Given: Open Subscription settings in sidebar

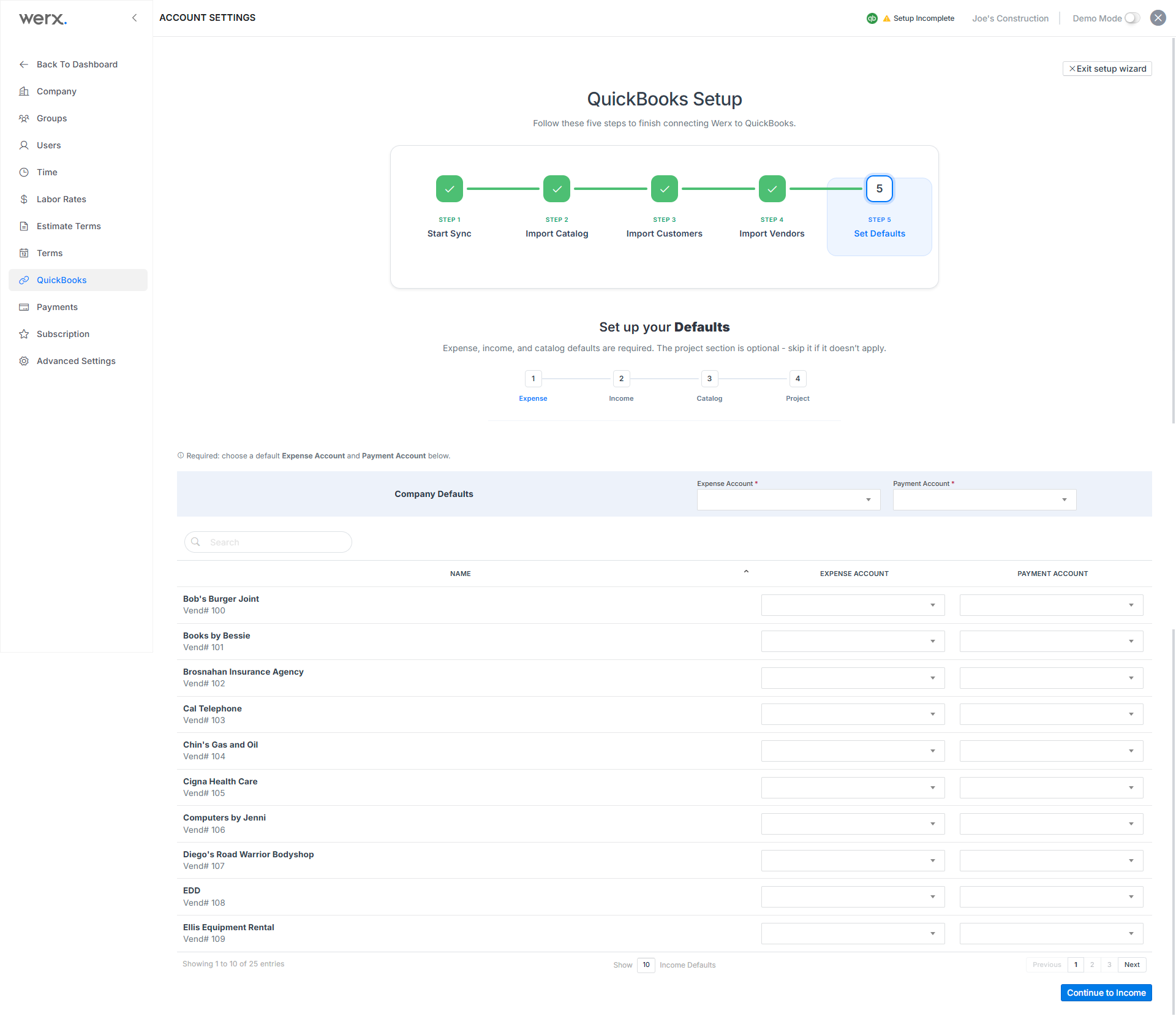Looking at the screenshot, I should click(x=78, y=334).
